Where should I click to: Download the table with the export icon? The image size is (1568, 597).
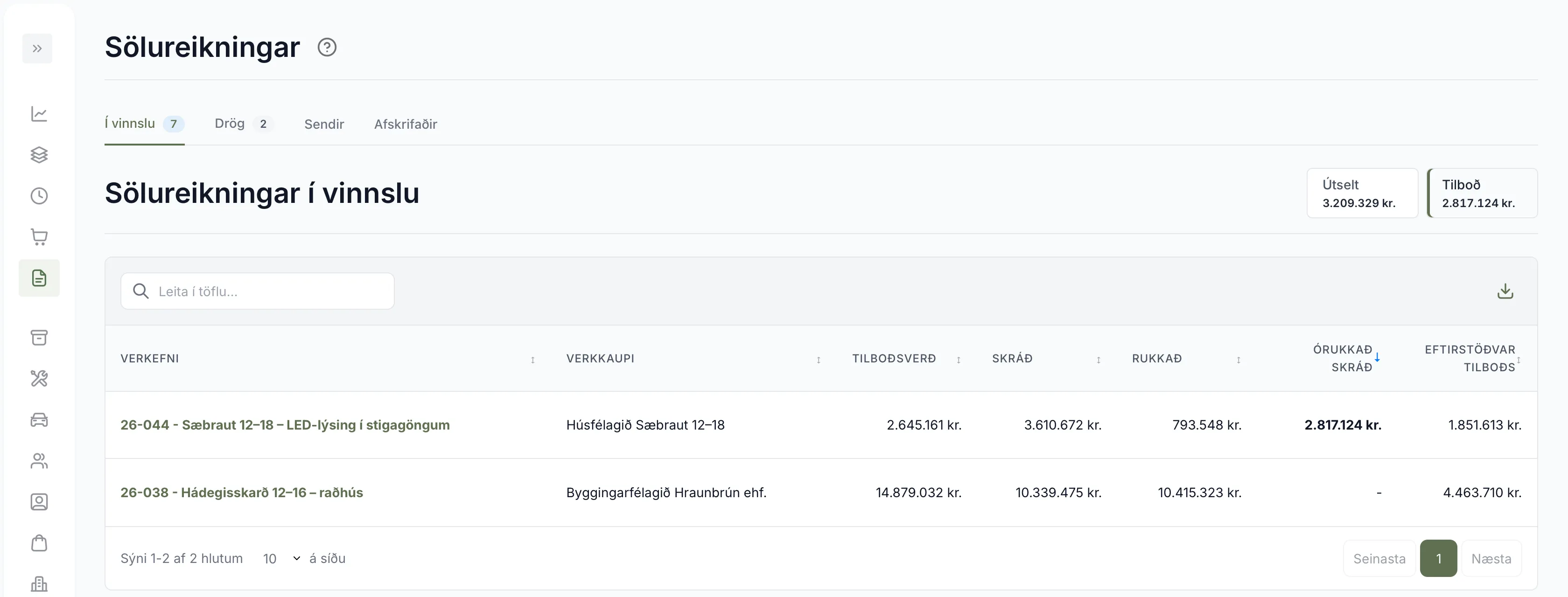click(1505, 292)
